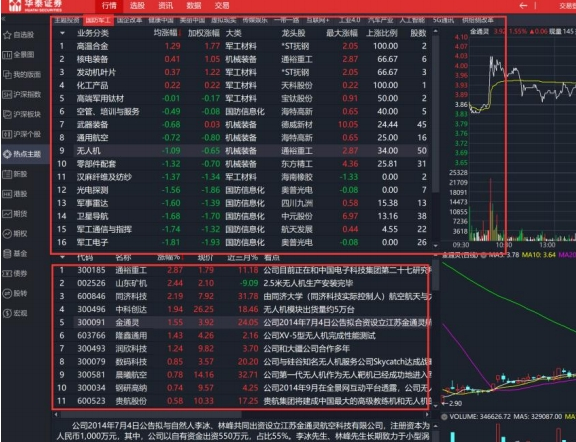
Task: Open the 基金 funds sidebar icon
Action: [x=7, y=253]
